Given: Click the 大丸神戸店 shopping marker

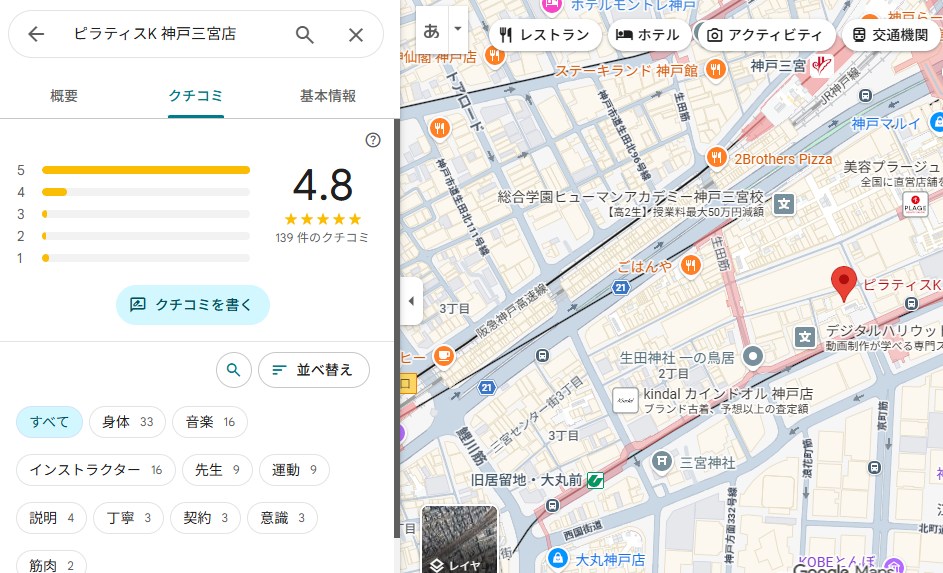Looking at the screenshot, I should [x=558, y=559].
